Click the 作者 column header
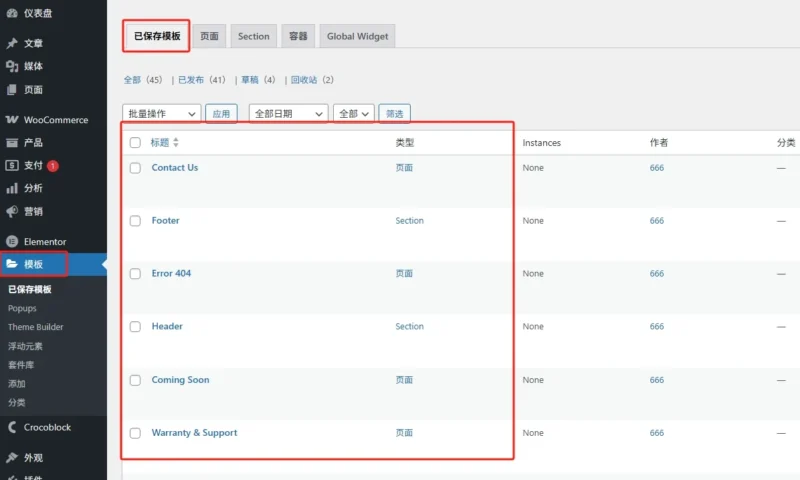Viewport: 800px width, 480px height. pyautogui.click(x=659, y=143)
